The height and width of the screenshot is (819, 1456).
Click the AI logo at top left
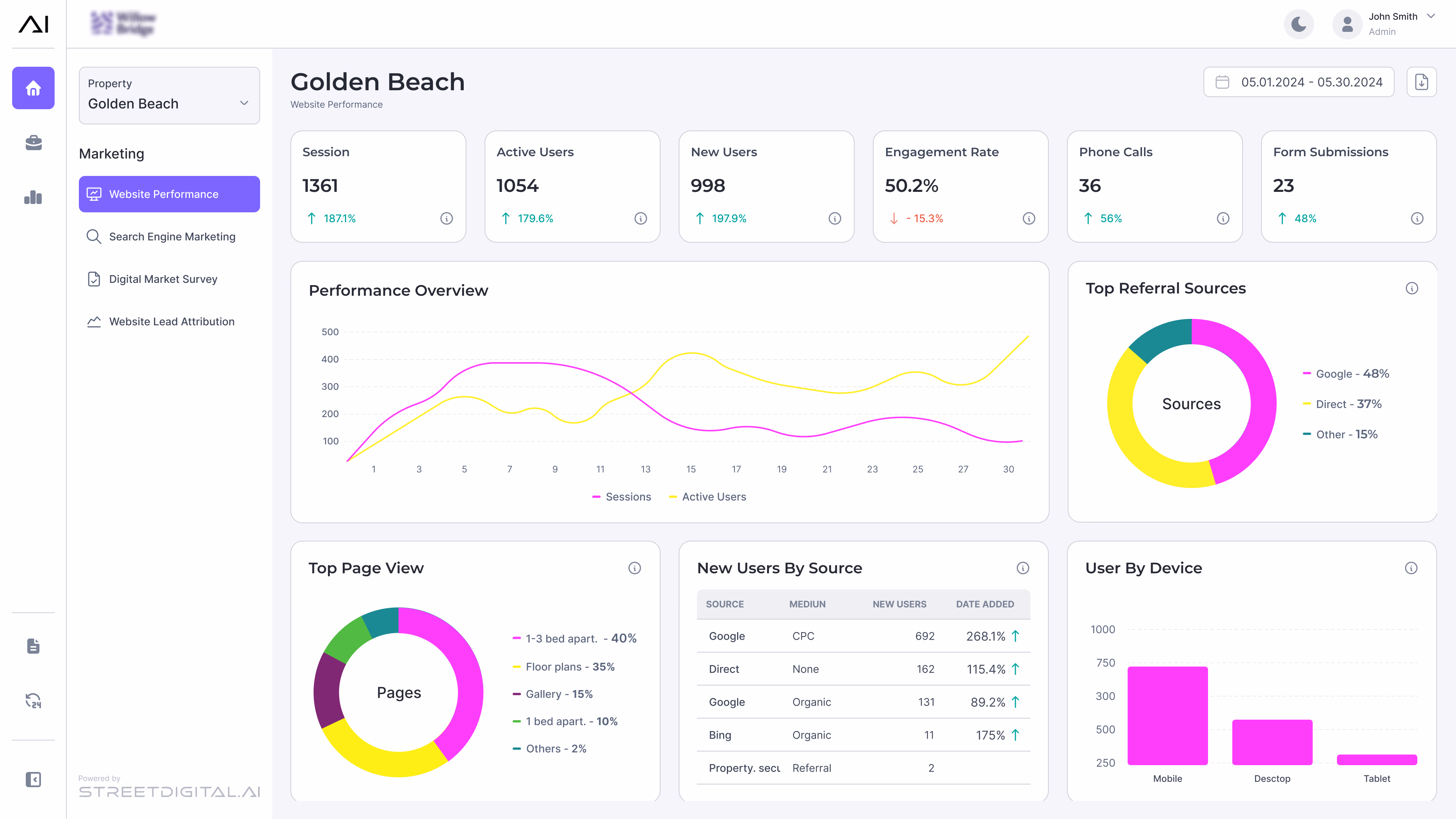pos(33,24)
